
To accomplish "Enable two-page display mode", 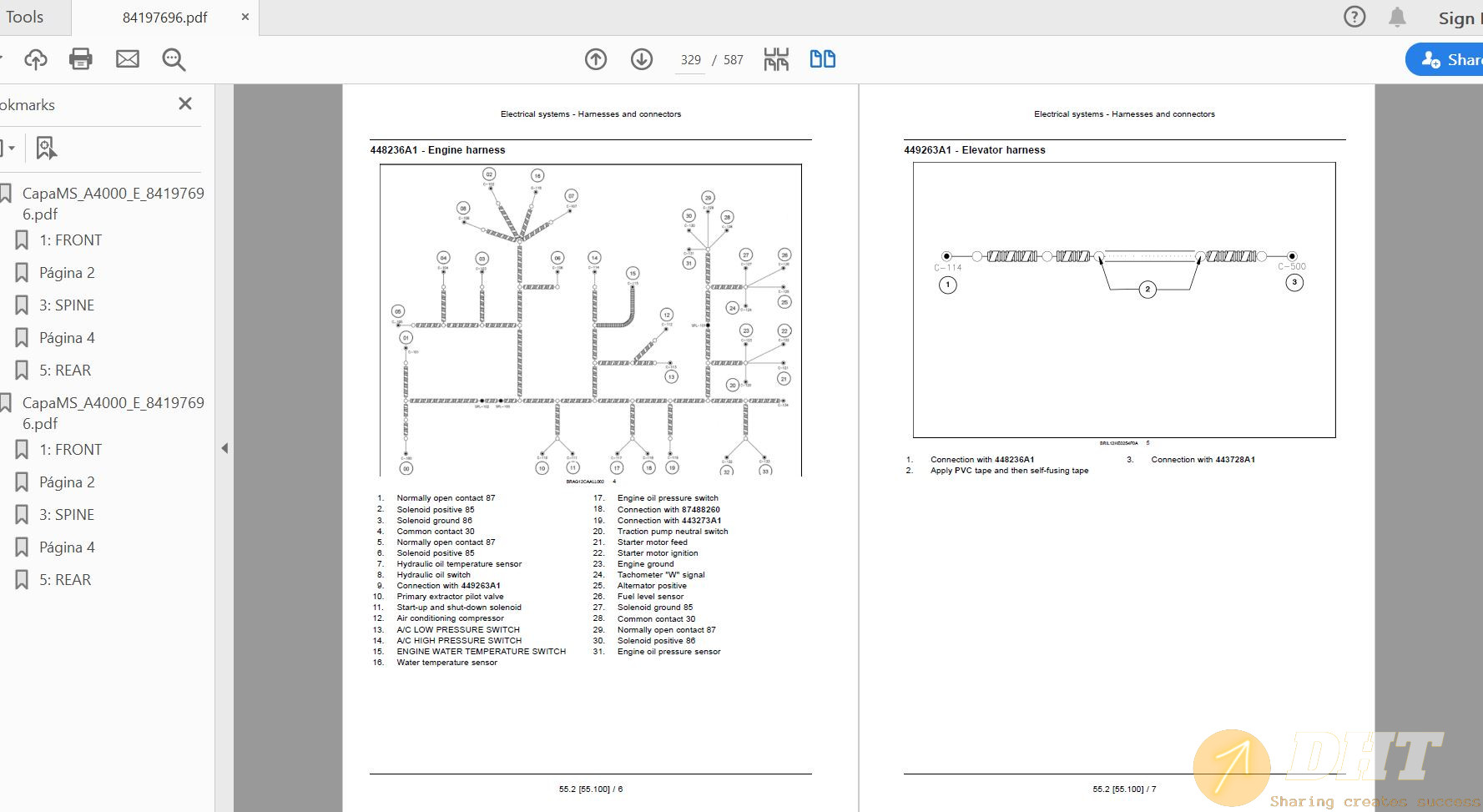I will click(x=822, y=59).
